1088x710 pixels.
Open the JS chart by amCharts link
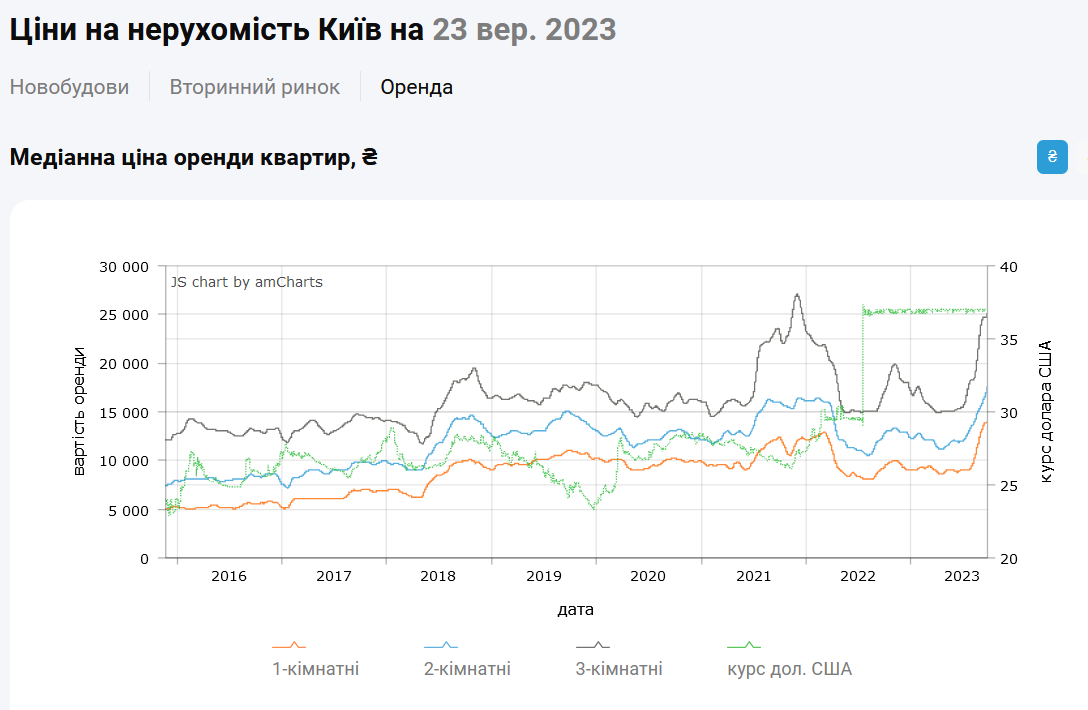pyautogui.click(x=245, y=282)
